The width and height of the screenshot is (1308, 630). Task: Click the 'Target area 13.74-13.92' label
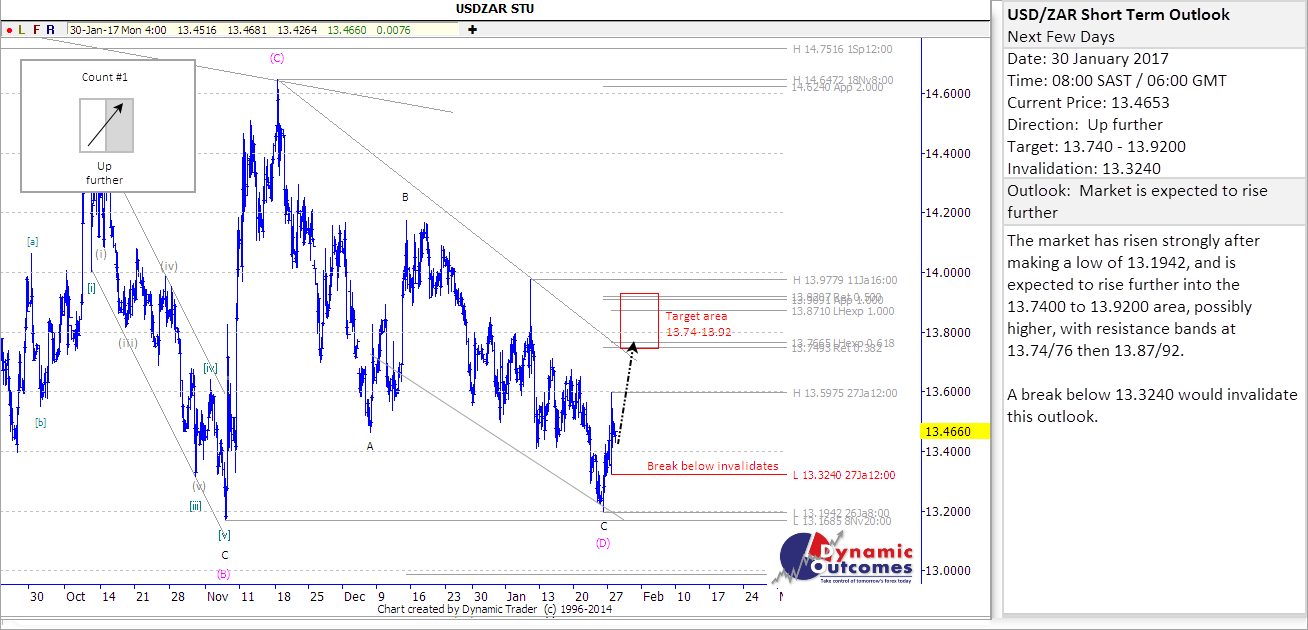pyautogui.click(x=697, y=324)
